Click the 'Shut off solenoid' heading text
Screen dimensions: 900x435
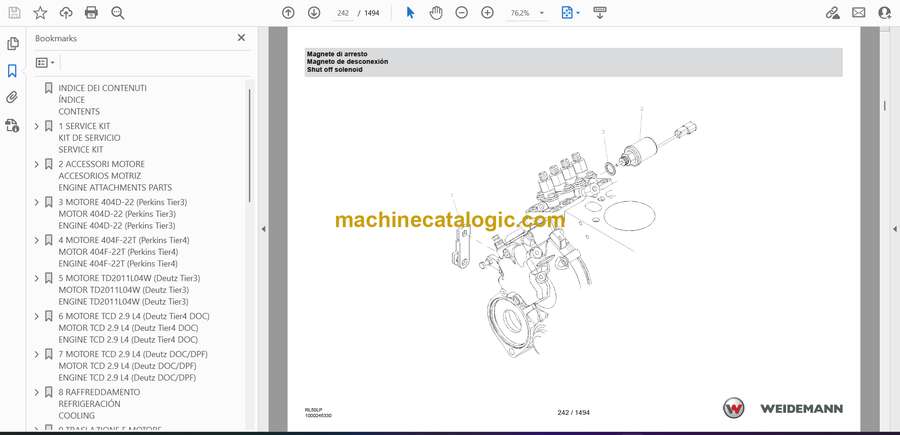pyautogui.click(x=335, y=69)
